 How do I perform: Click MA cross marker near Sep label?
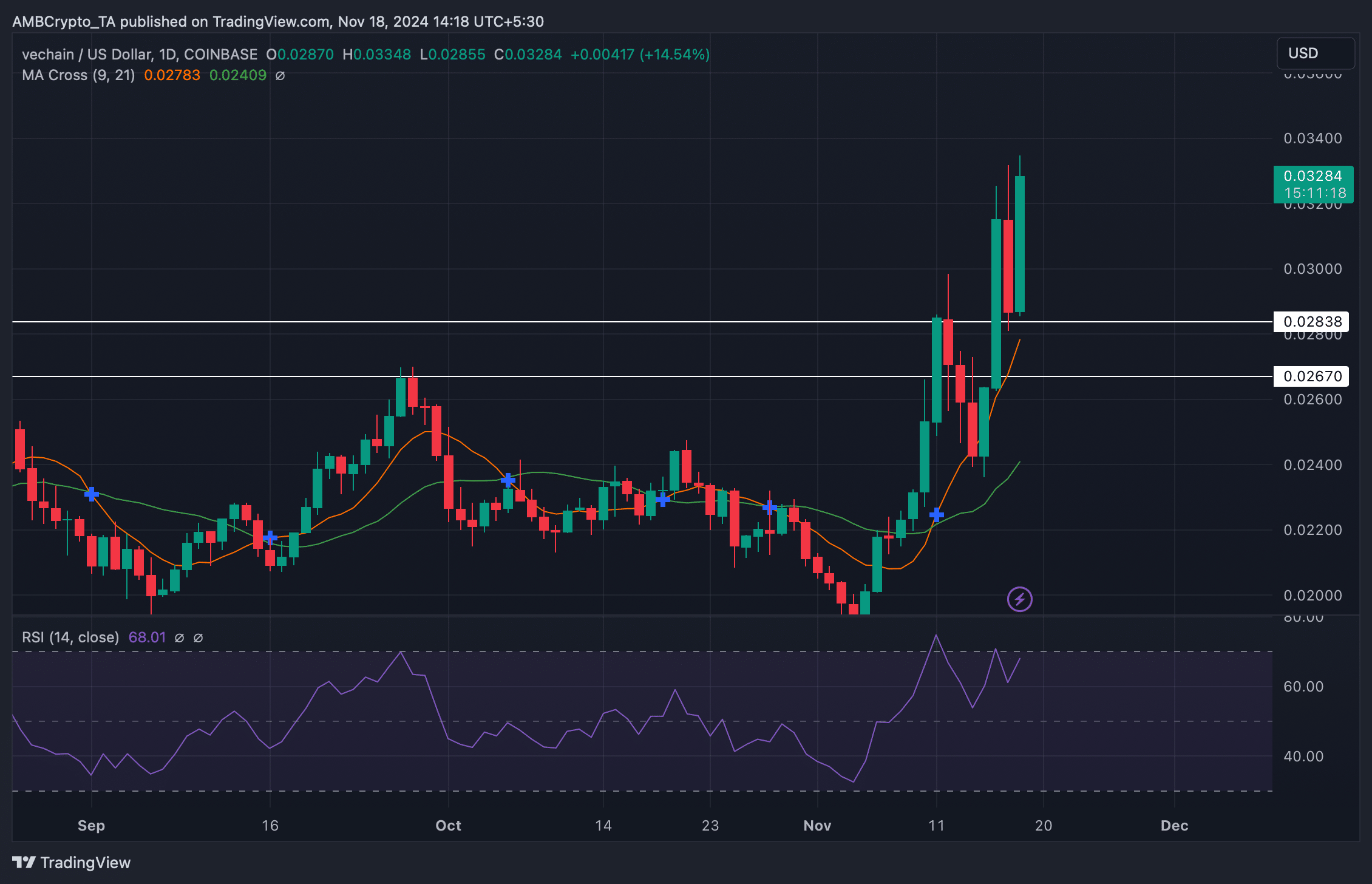coord(92,494)
